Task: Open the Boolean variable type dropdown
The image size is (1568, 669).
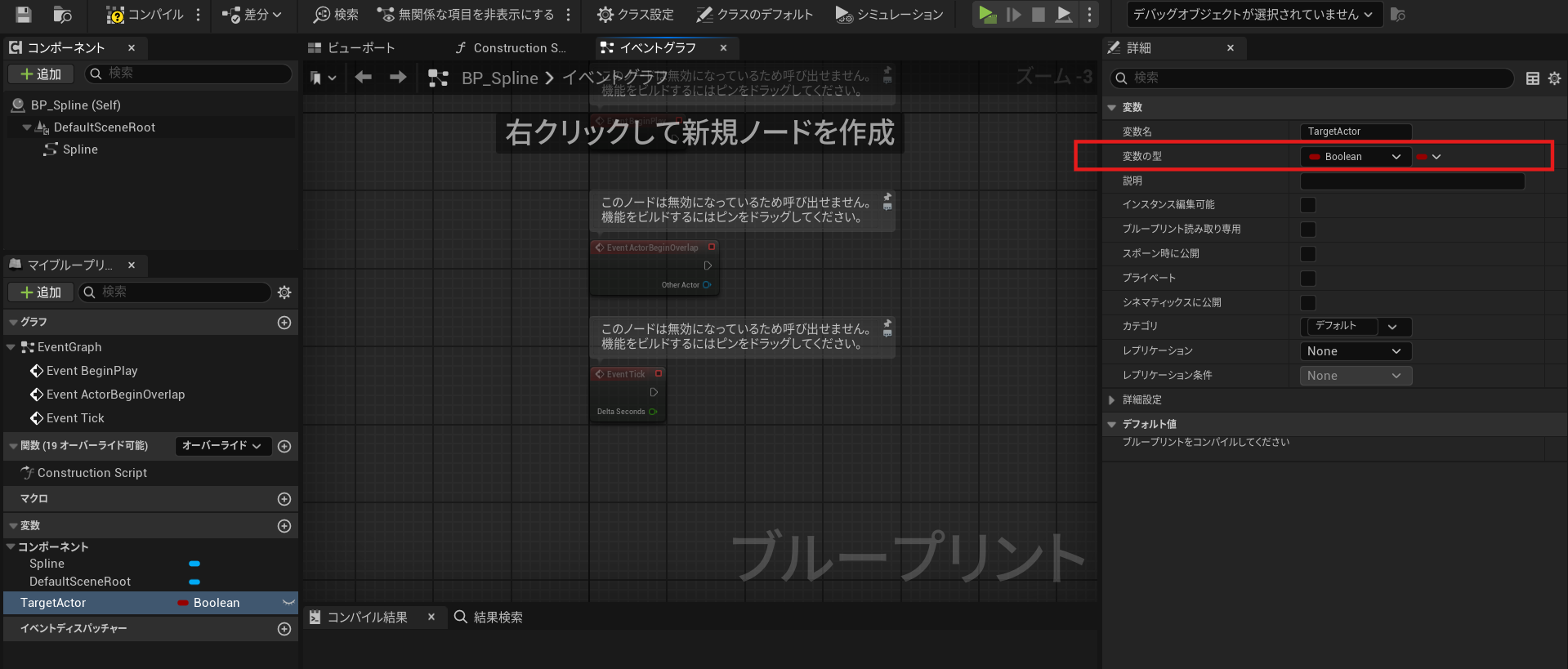Action: pyautogui.click(x=1356, y=157)
